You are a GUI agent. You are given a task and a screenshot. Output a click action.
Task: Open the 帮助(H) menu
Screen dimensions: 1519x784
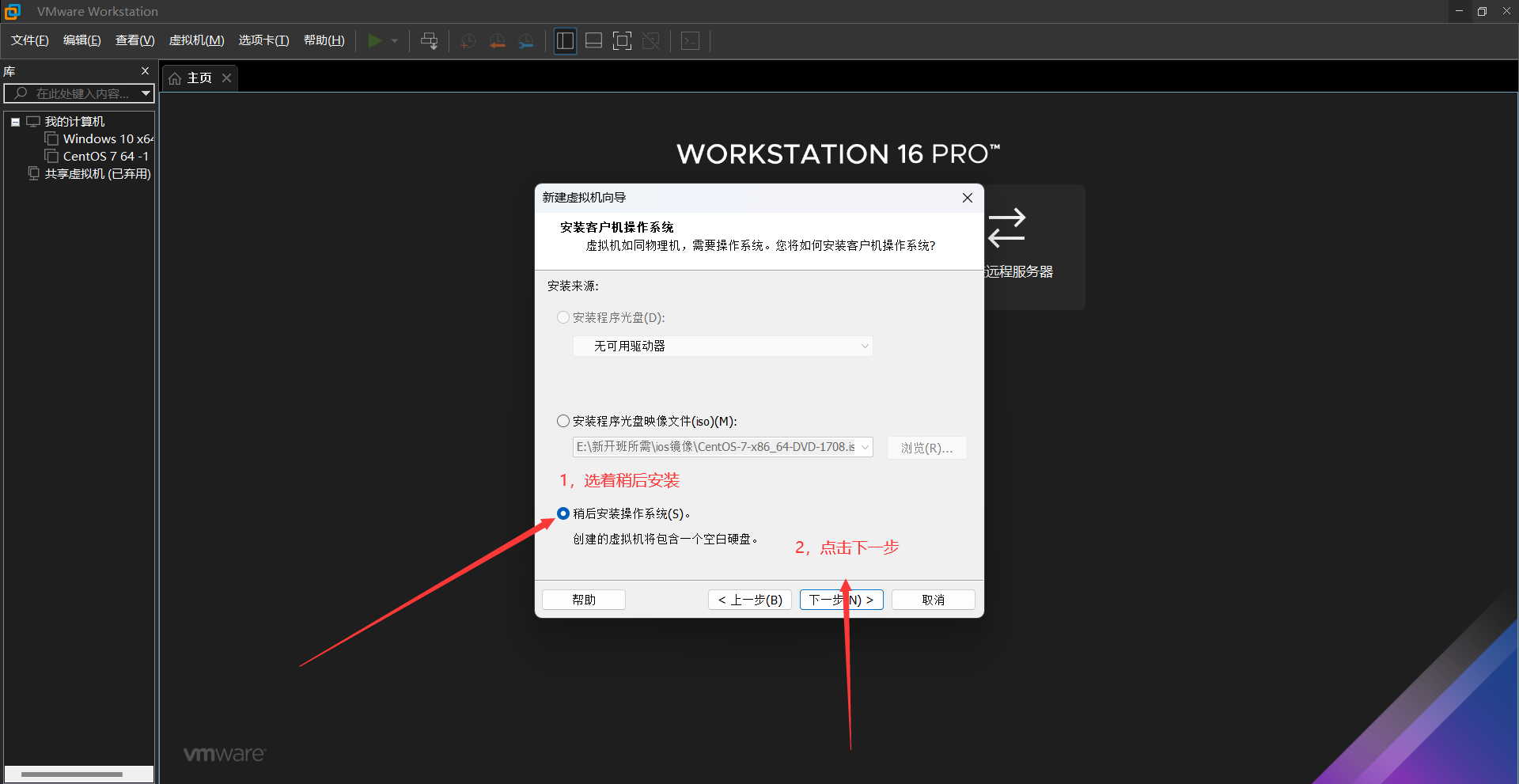(x=324, y=40)
